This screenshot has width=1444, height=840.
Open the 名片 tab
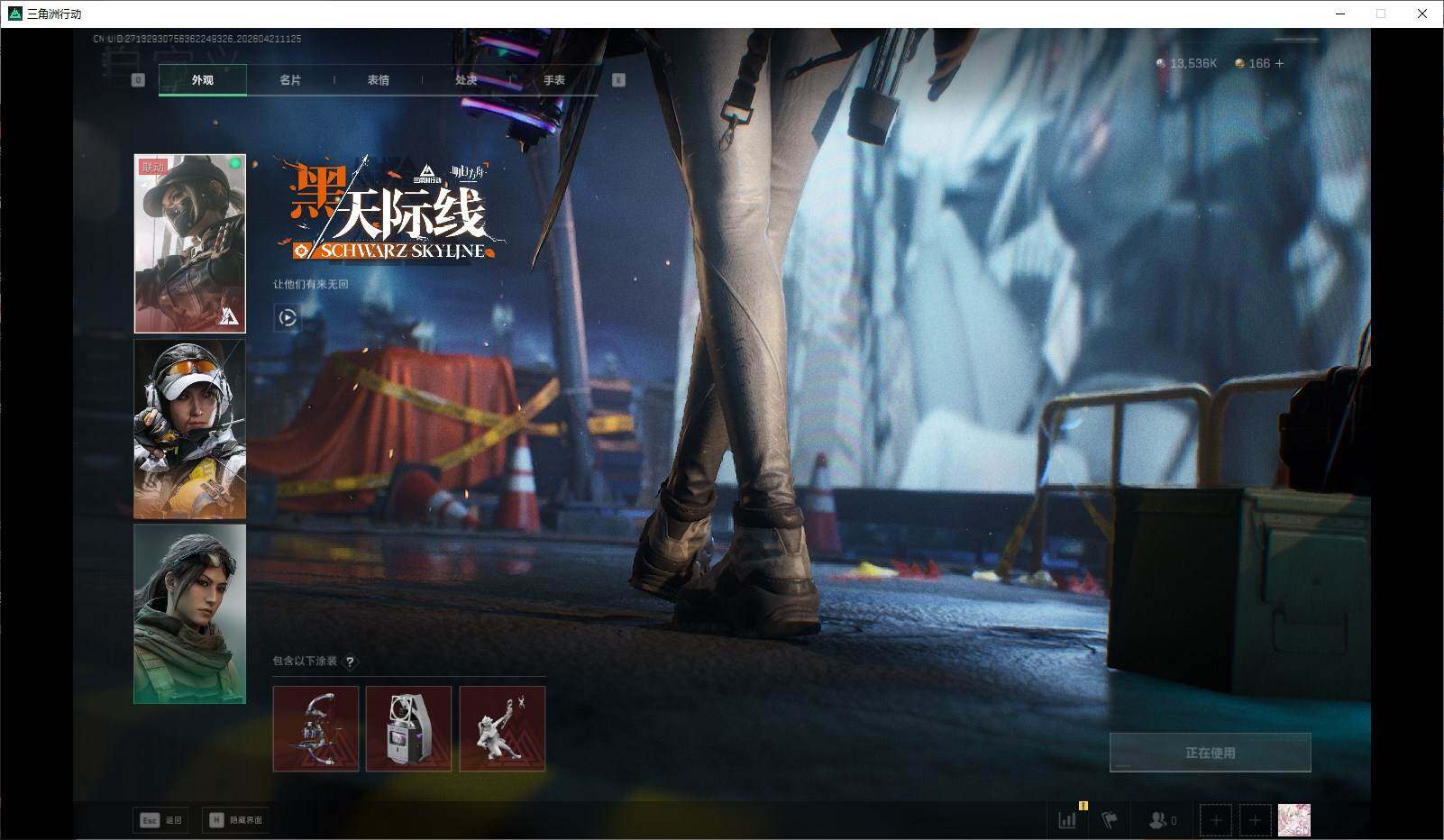point(290,80)
